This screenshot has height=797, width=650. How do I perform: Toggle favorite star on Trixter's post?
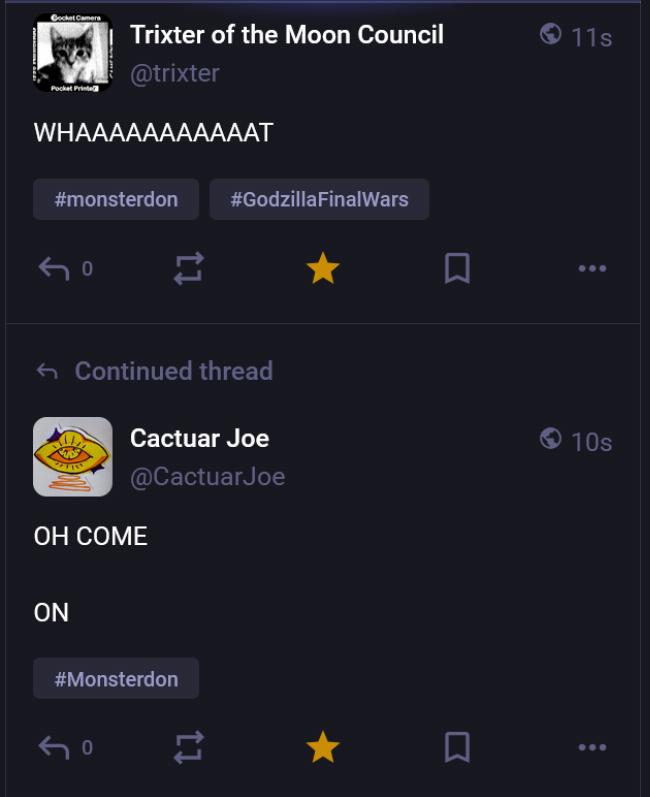point(322,268)
